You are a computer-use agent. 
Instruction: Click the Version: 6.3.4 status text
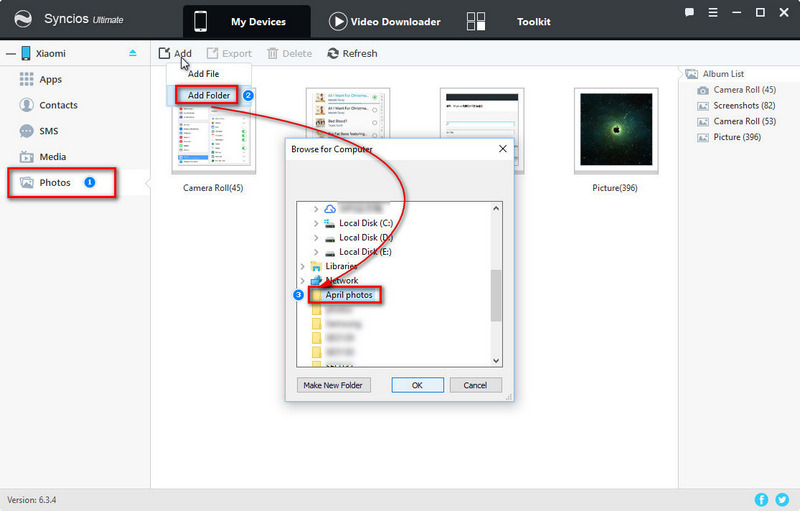tap(32, 500)
